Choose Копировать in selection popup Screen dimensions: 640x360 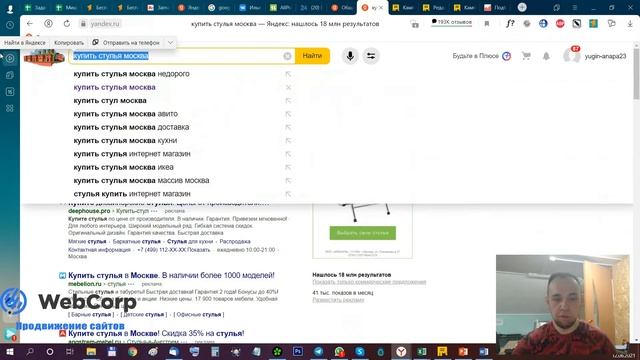tap(69, 42)
